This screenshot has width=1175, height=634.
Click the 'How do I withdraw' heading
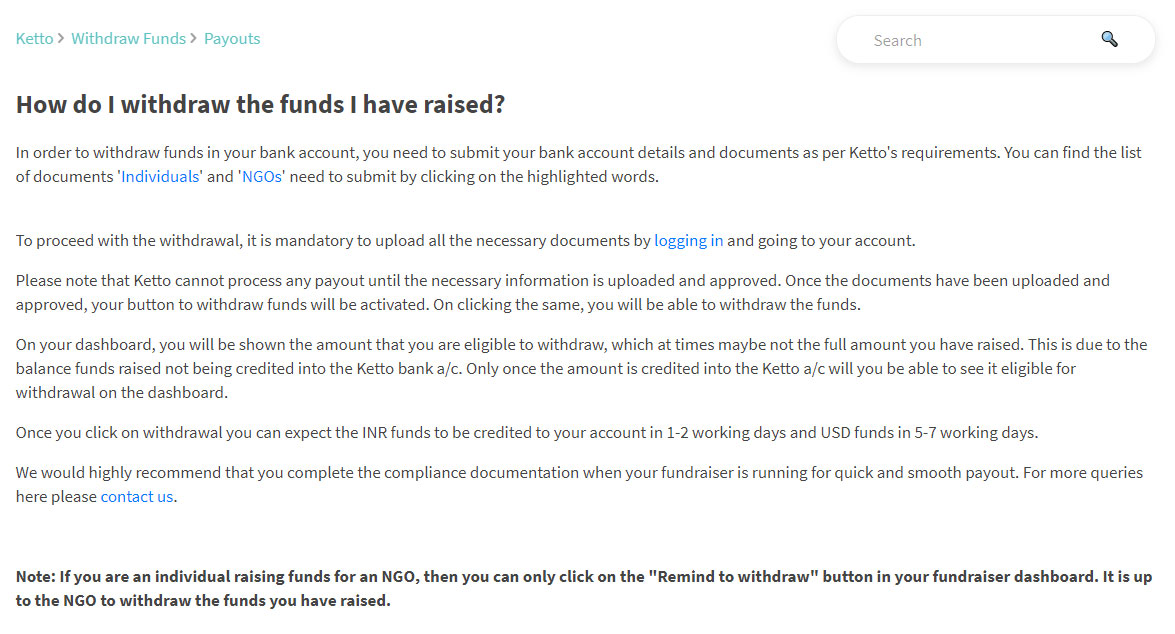pos(261,104)
